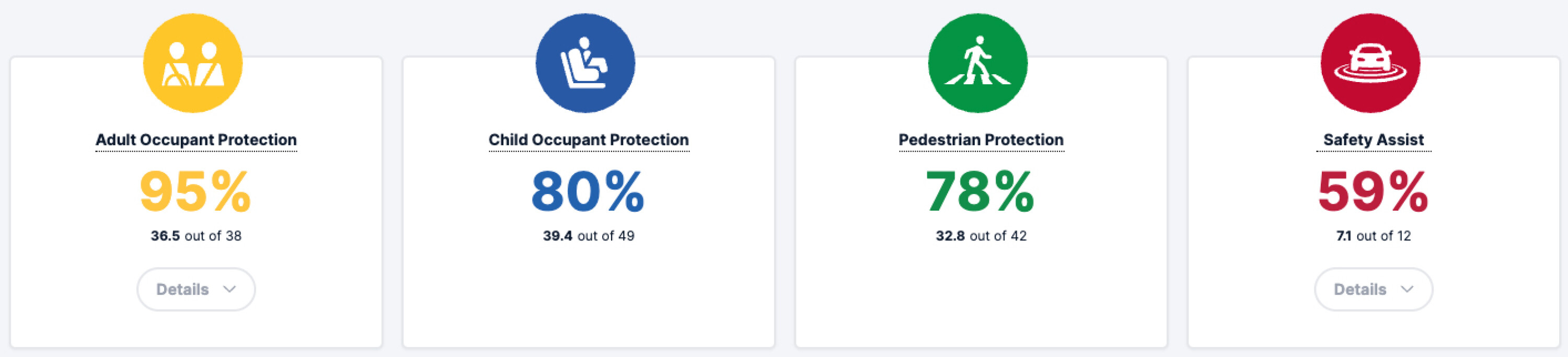Click the yellow Adult Occupant icon
The width and height of the screenshot is (1568, 357).
pyautogui.click(x=193, y=63)
